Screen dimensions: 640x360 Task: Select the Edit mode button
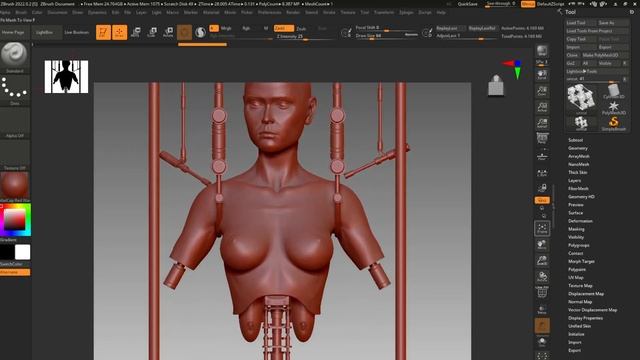103,32
